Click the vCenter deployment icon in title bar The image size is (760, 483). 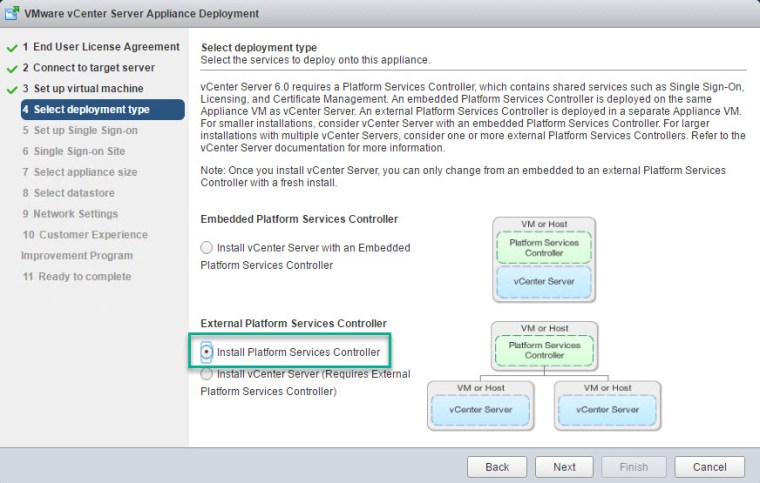tap(14, 14)
